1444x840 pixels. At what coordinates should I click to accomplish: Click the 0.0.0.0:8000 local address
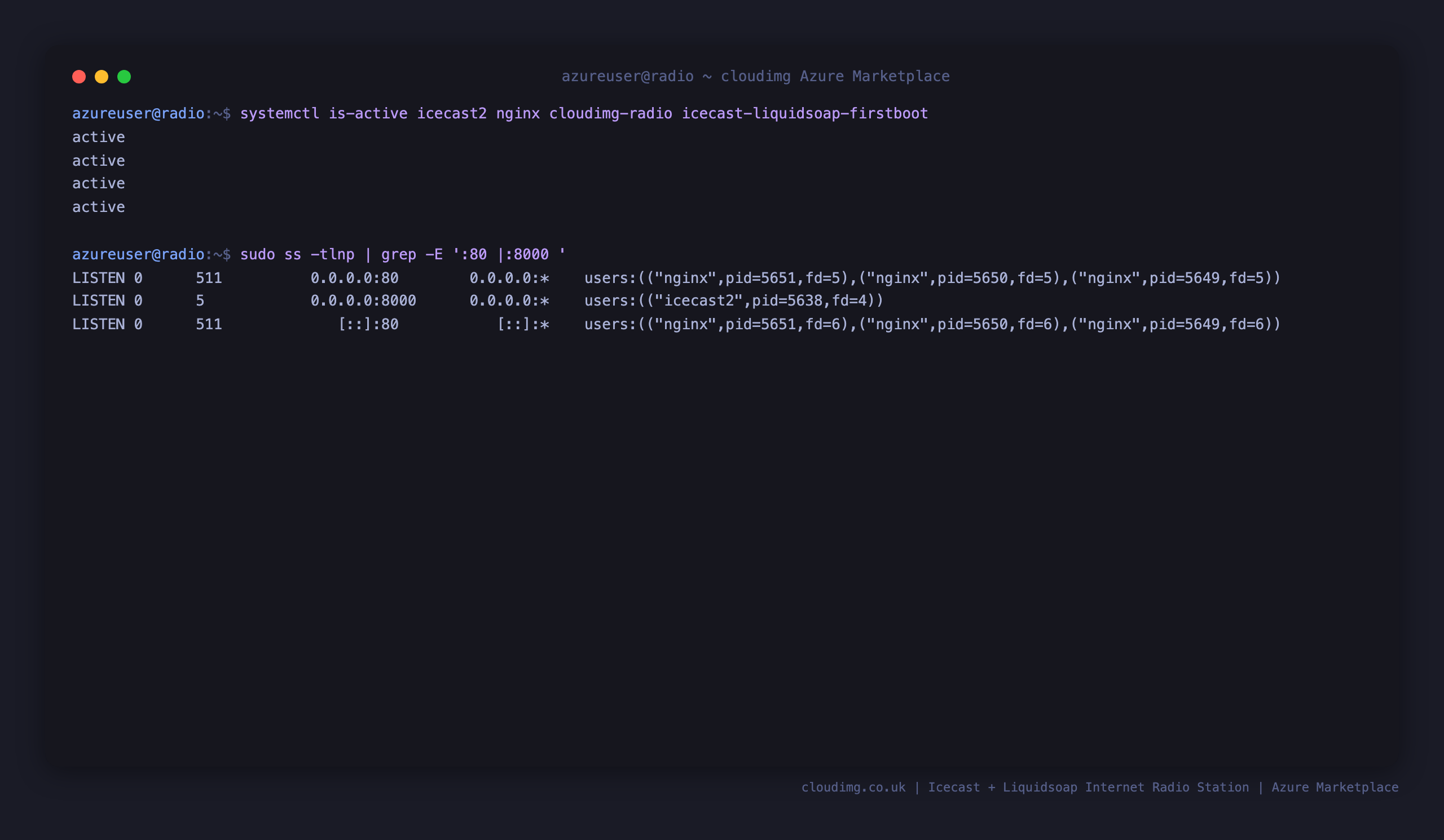point(363,301)
